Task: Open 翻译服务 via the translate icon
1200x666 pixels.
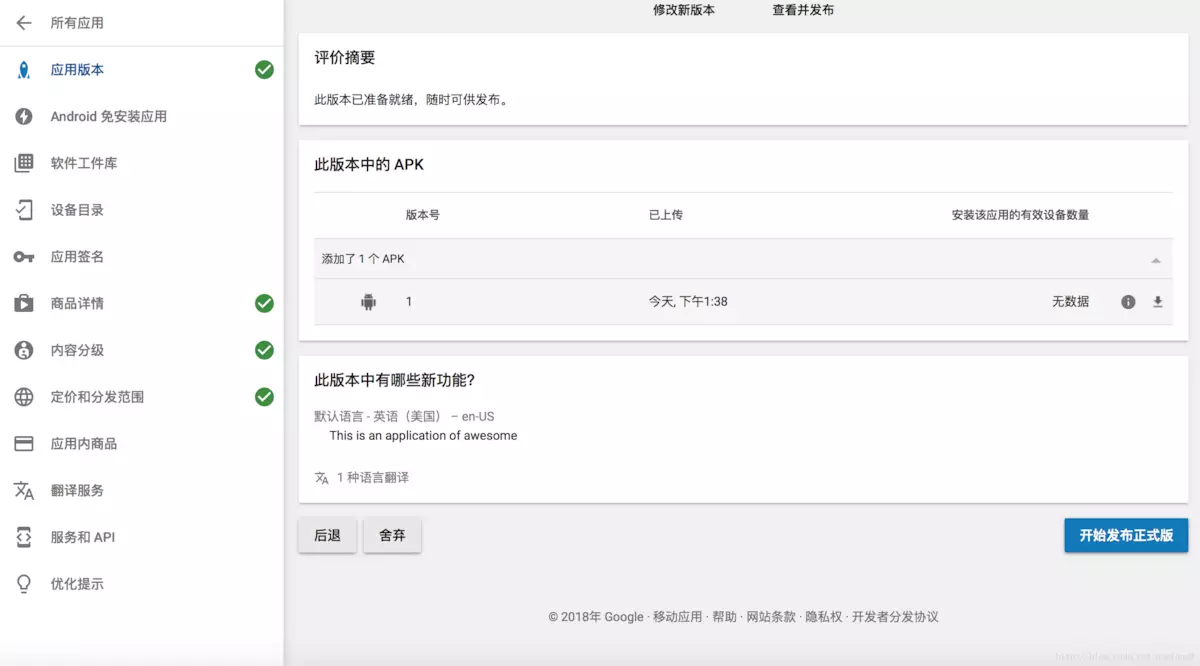Action: click(x=24, y=490)
